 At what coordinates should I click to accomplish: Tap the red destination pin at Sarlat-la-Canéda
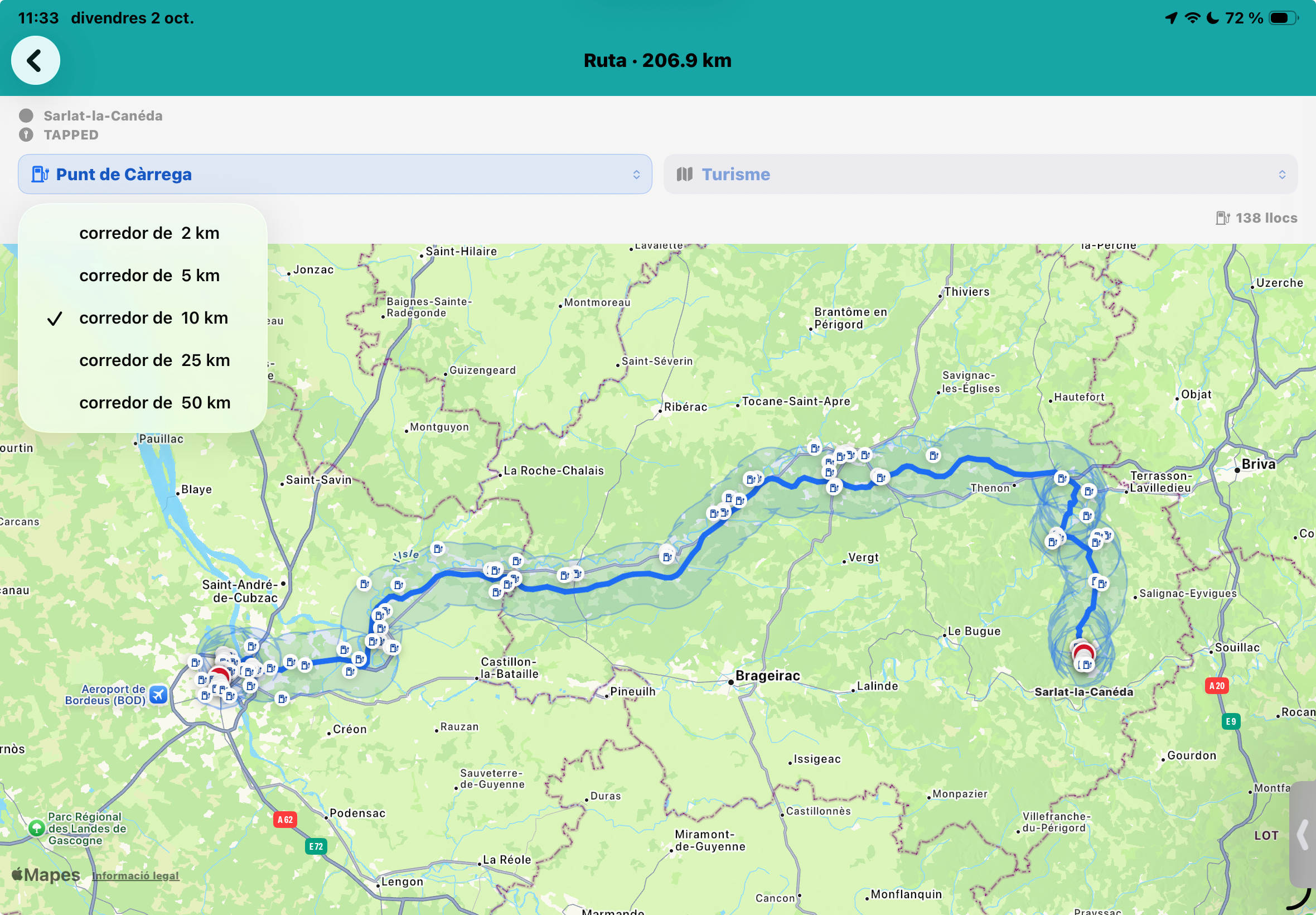coord(1083,653)
